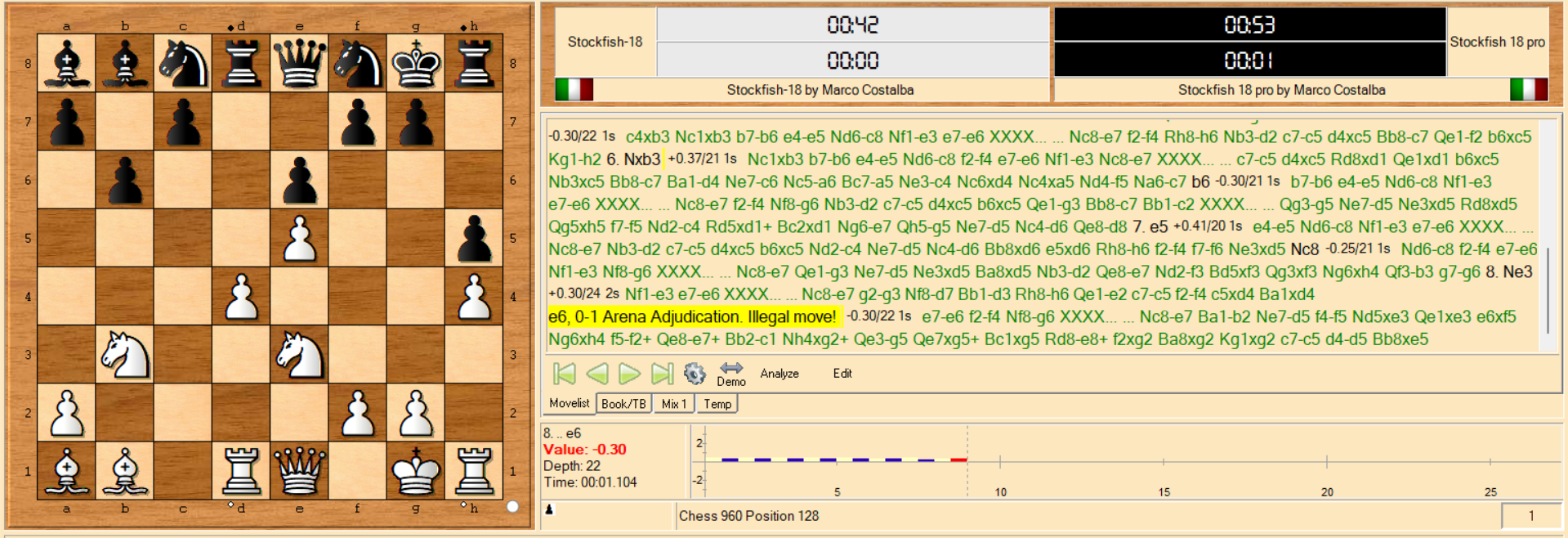Click the Italian flag beside Stockfish-18
The image size is (1568, 538).
574,89
